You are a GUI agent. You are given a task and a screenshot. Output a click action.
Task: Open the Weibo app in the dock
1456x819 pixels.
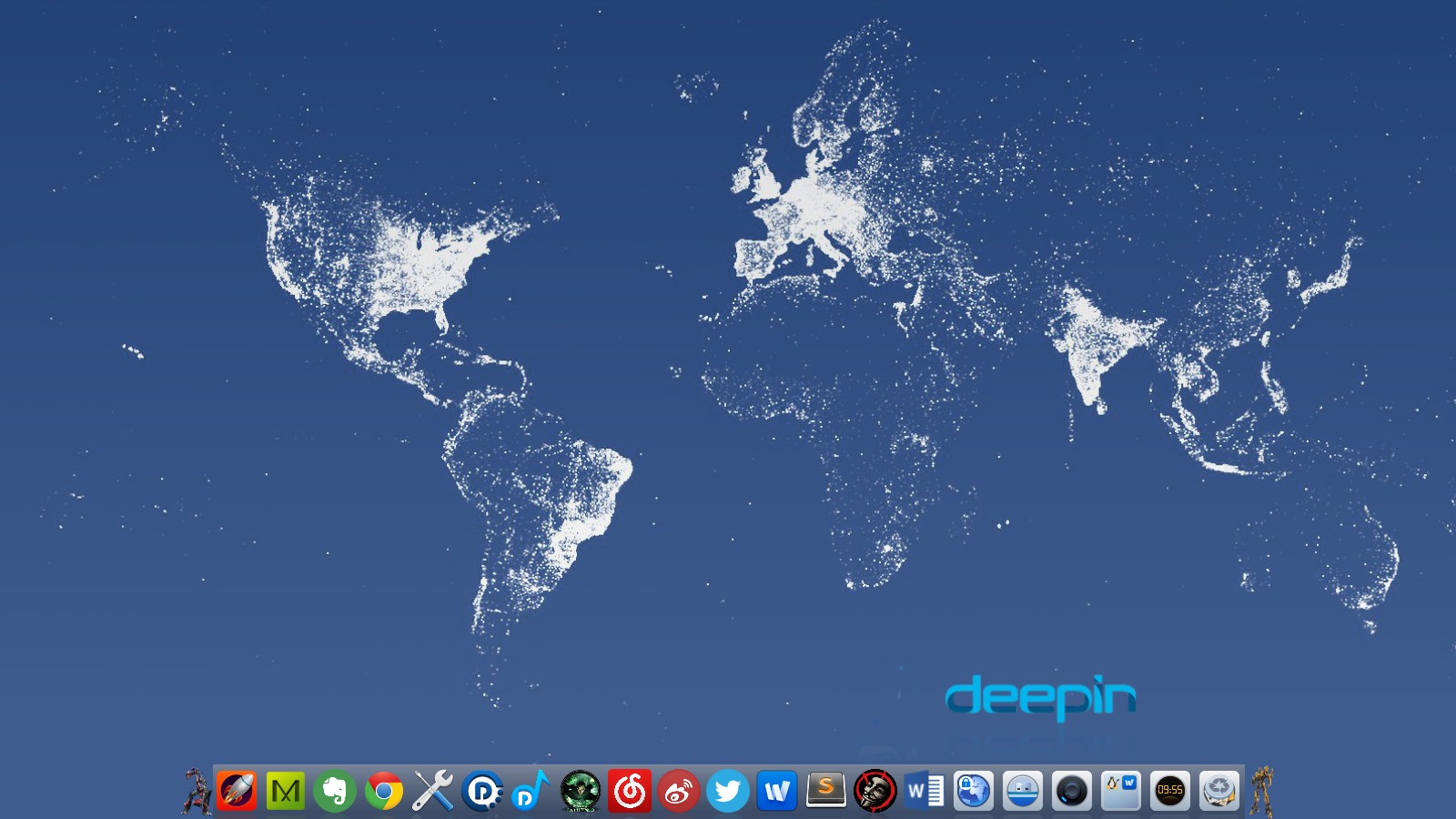pyautogui.click(x=679, y=791)
